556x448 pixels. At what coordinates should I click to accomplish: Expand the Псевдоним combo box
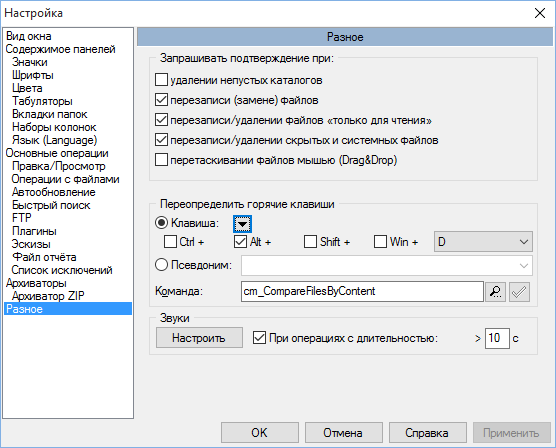click(387, 265)
